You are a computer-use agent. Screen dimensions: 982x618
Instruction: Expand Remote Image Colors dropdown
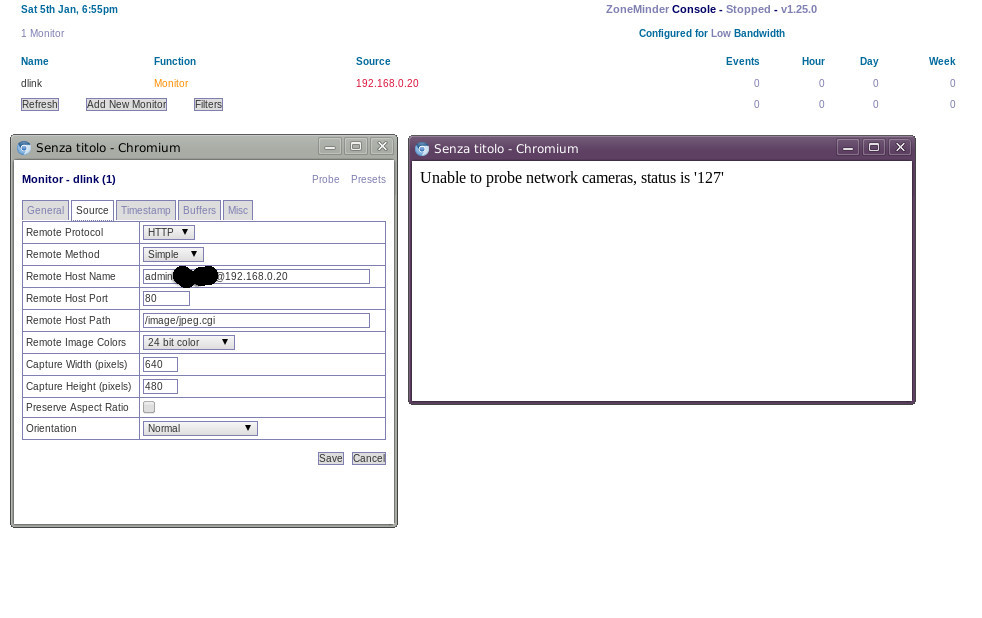click(189, 342)
